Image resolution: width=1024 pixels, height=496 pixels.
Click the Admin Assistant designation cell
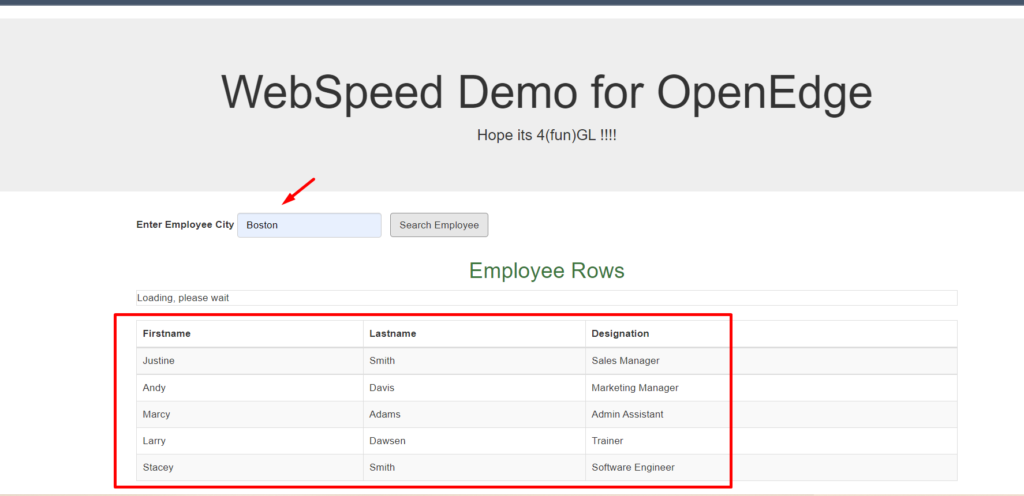(x=627, y=414)
